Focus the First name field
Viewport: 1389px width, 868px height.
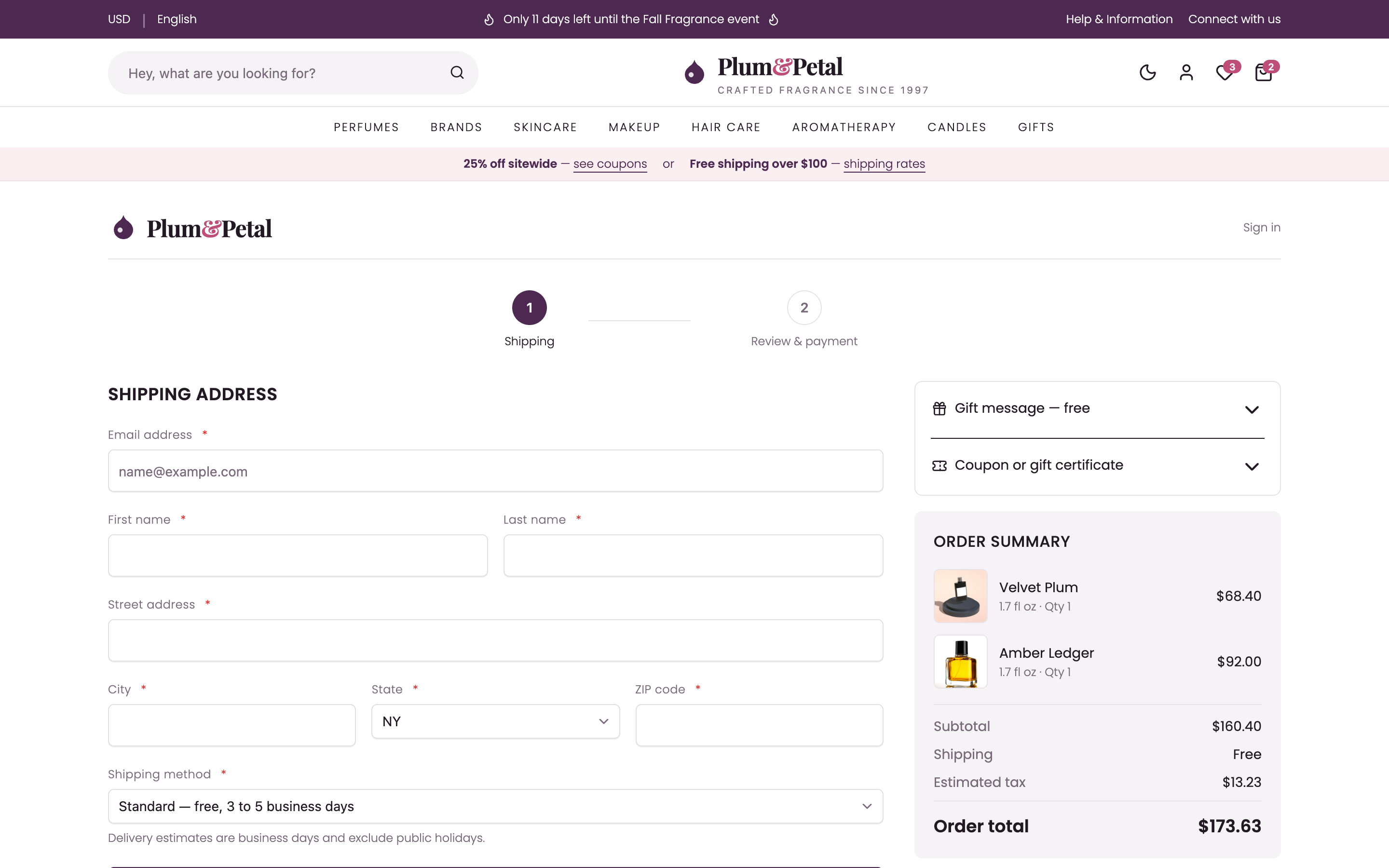click(298, 556)
